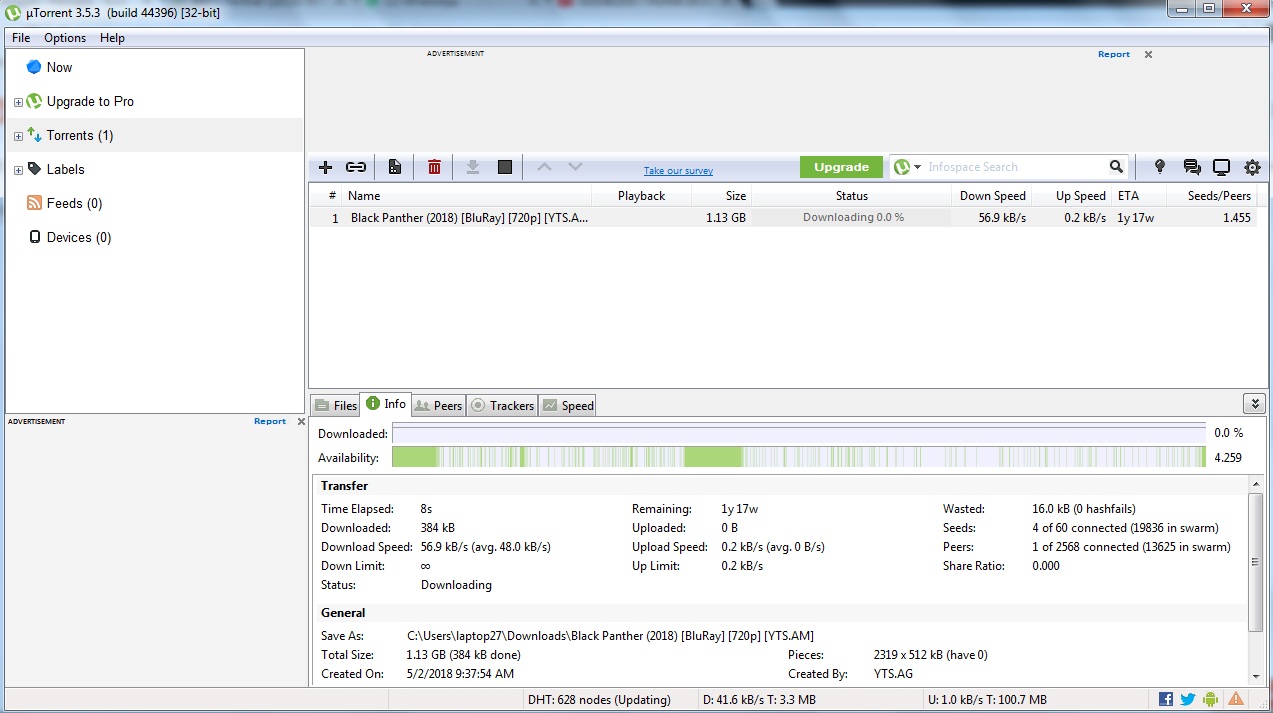Click Create New Torrent file icon
Image resolution: width=1273 pixels, height=713 pixels.
pyautogui.click(x=395, y=167)
